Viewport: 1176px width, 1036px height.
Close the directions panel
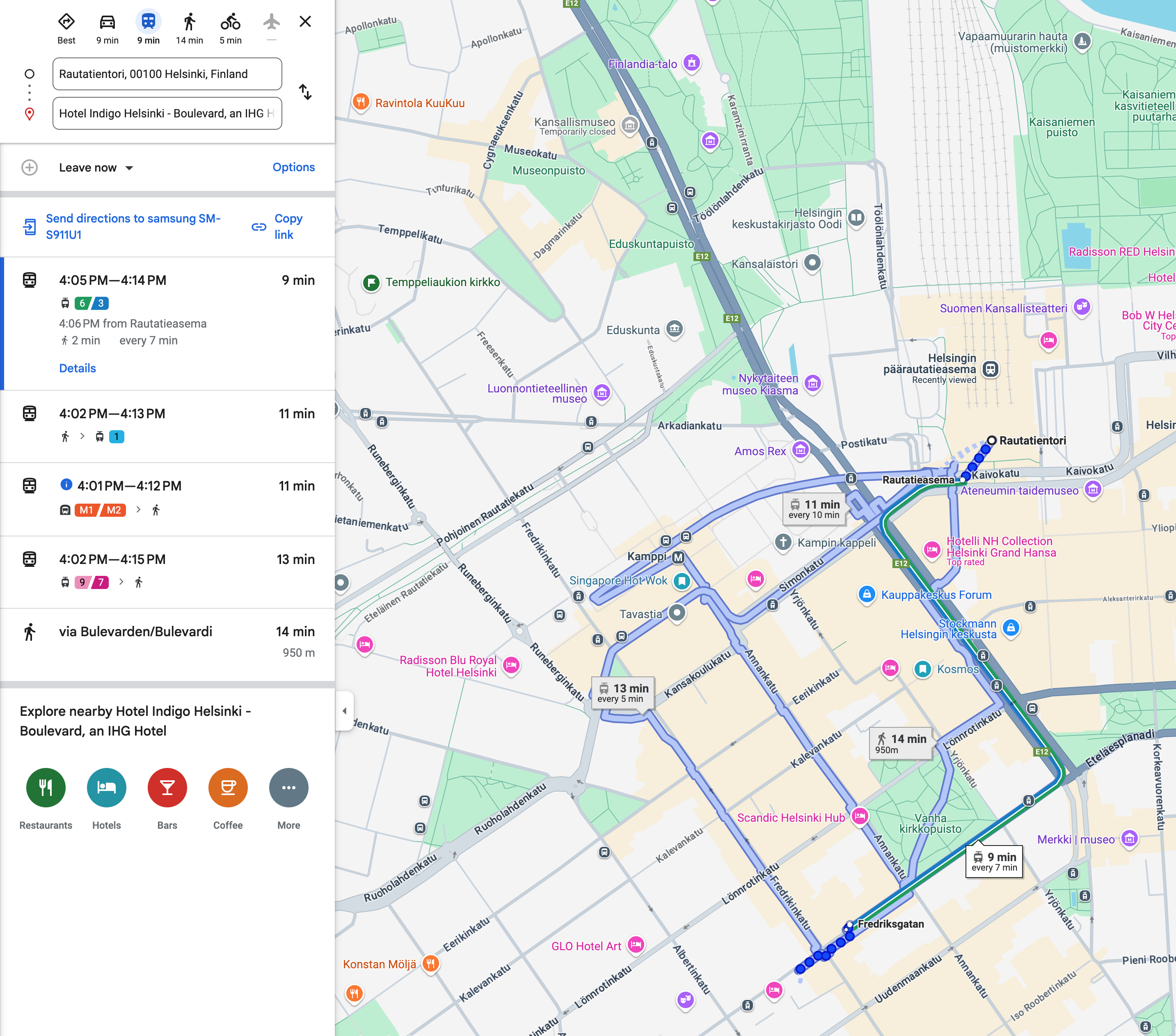click(x=306, y=22)
